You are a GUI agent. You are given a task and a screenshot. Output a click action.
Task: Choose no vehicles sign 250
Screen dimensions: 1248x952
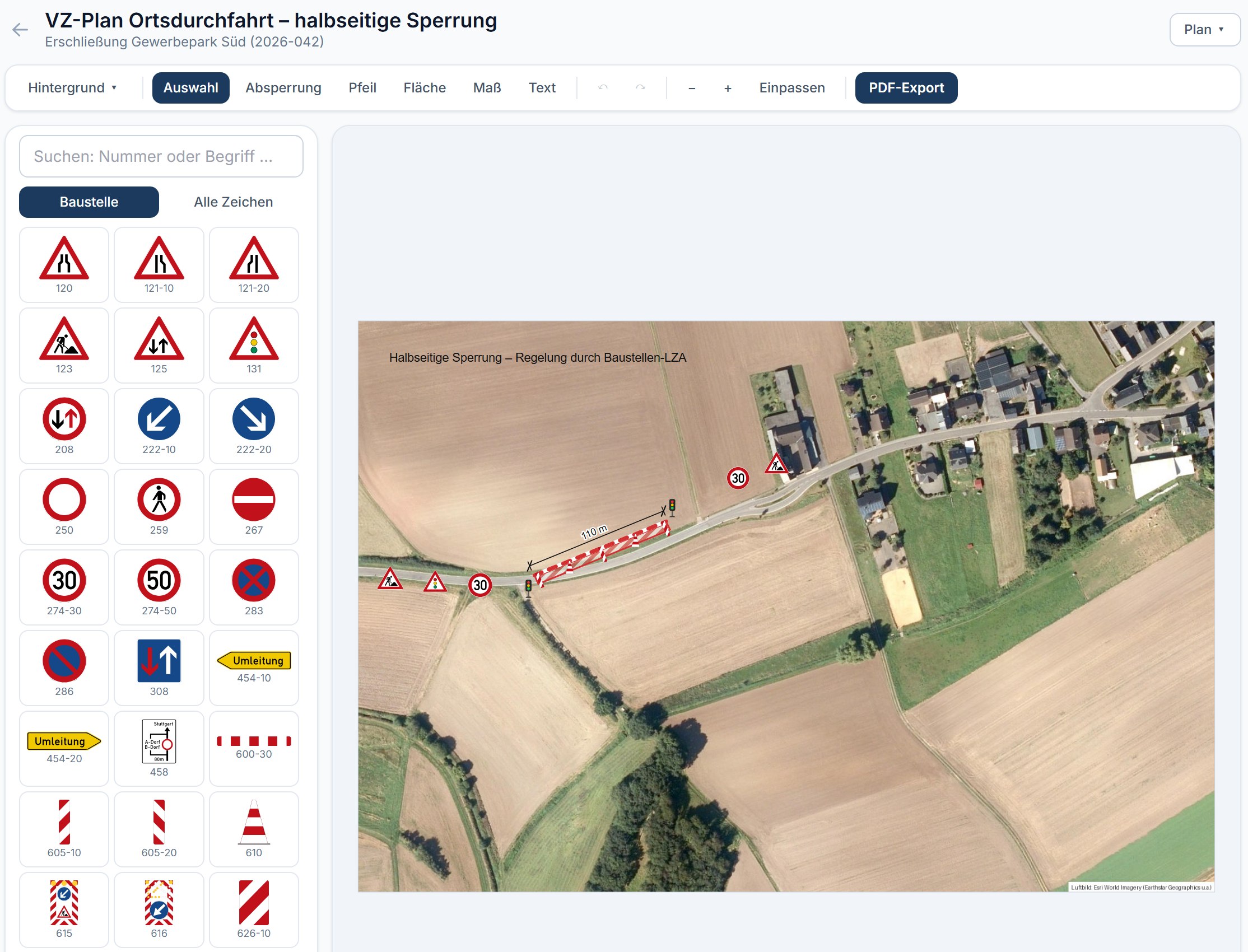[x=64, y=507]
